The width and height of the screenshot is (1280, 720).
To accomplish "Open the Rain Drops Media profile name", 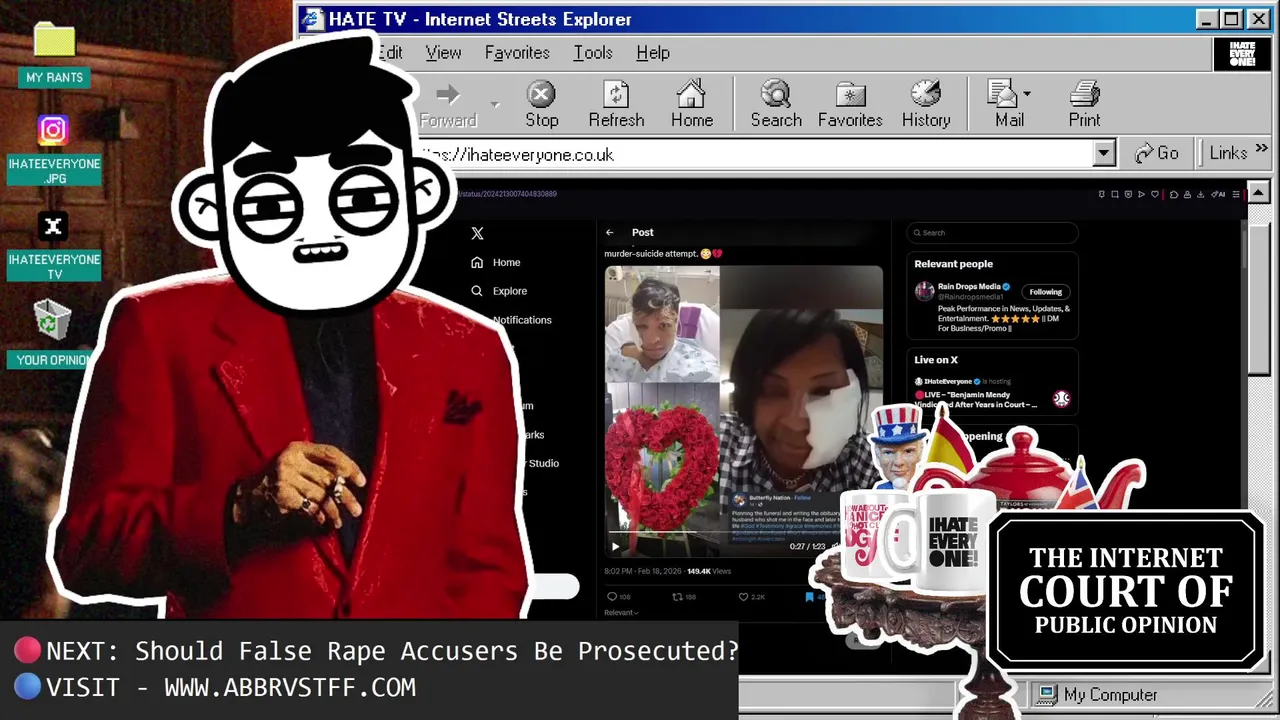I will 969,287.
